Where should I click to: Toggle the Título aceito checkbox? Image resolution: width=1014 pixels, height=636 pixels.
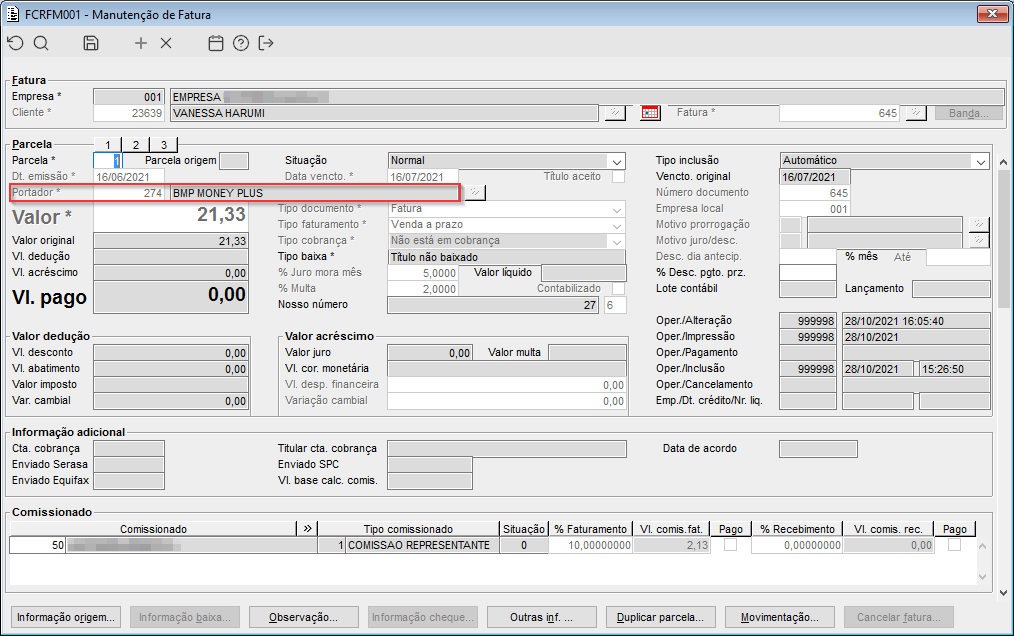click(618, 177)
